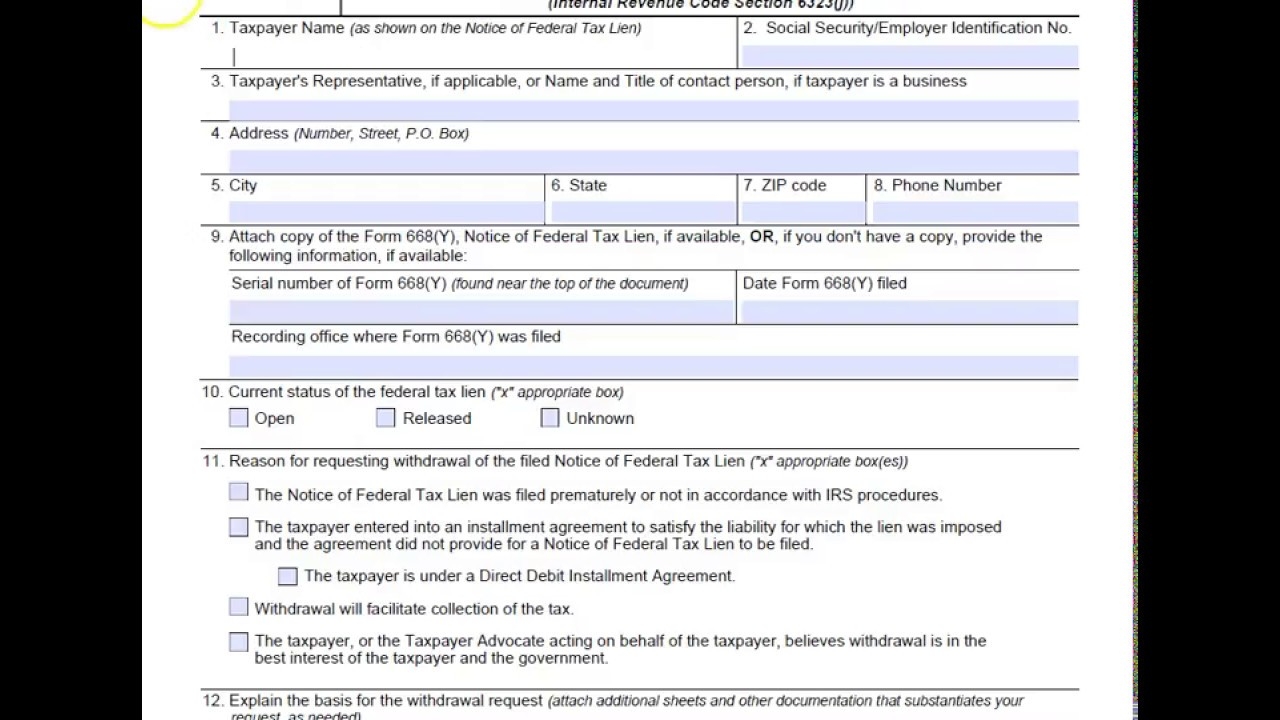The image size is (1280, 720).
Task: Check the installment agreement reason box
Action: [x=238, y=527]
